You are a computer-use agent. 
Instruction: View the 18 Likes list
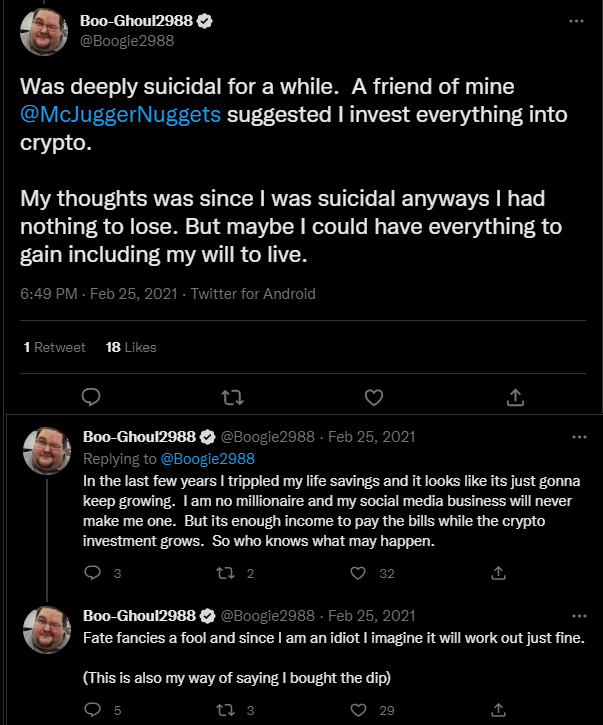coord(131,347)
